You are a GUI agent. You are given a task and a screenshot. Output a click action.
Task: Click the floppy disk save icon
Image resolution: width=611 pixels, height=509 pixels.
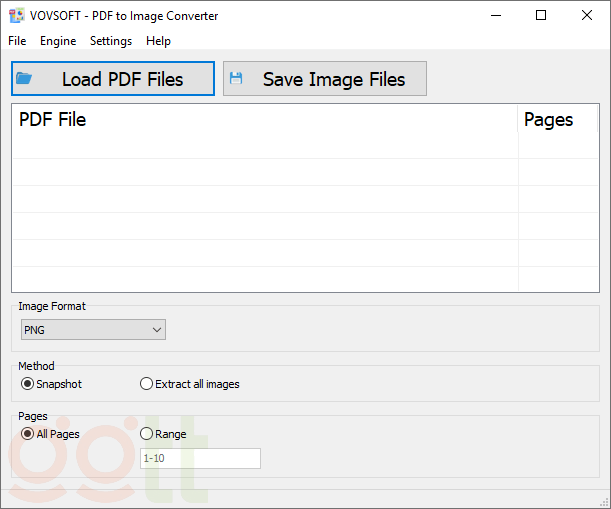pos(236,78)
